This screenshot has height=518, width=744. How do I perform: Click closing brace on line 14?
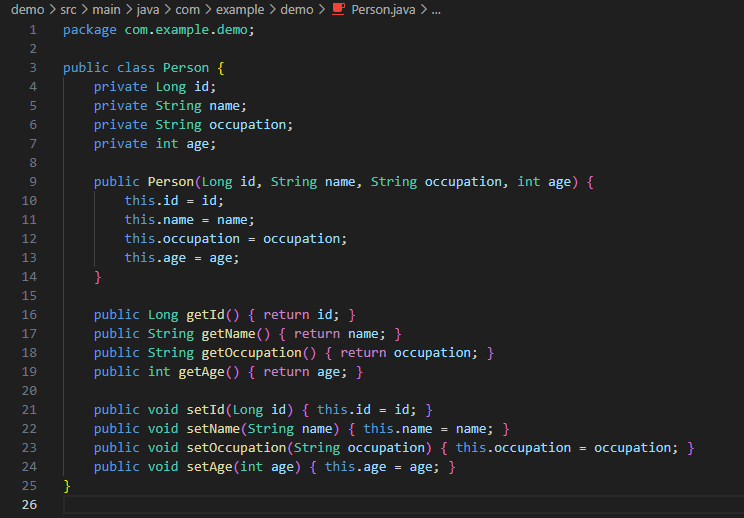pos(98,277)
